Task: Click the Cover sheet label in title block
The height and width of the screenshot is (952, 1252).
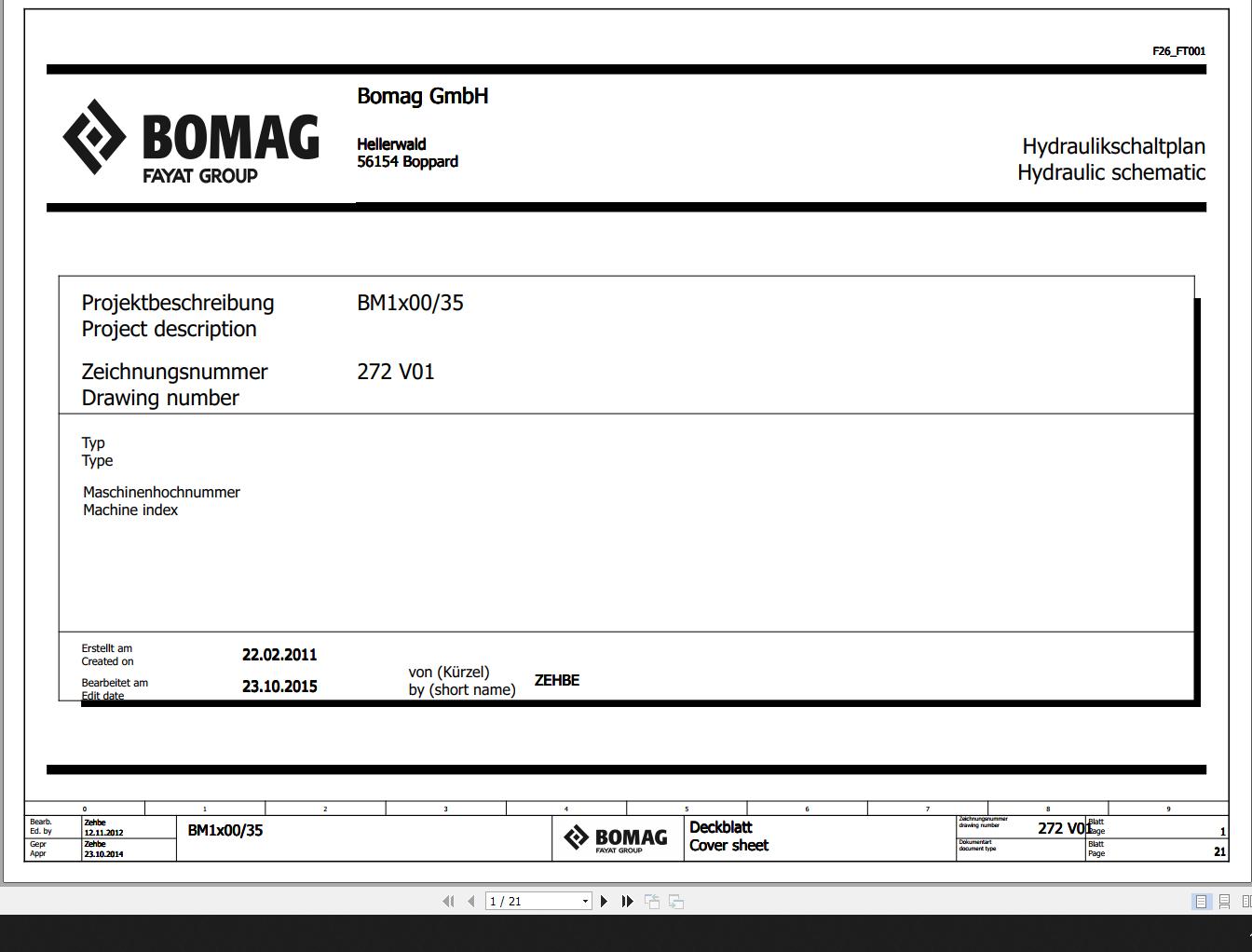Action: [728, 845]
